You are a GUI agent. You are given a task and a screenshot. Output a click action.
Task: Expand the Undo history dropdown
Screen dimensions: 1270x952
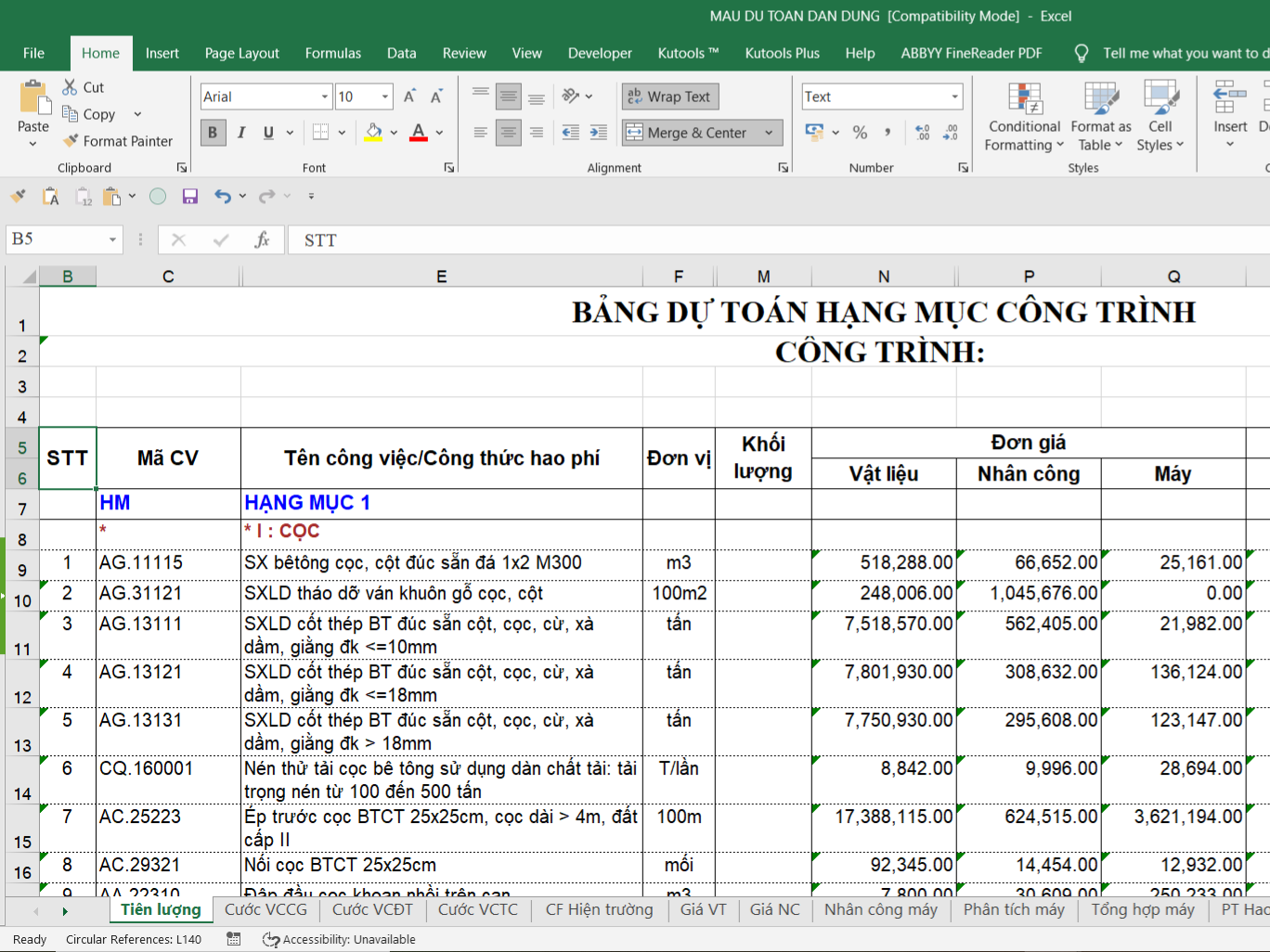[242, 196]
